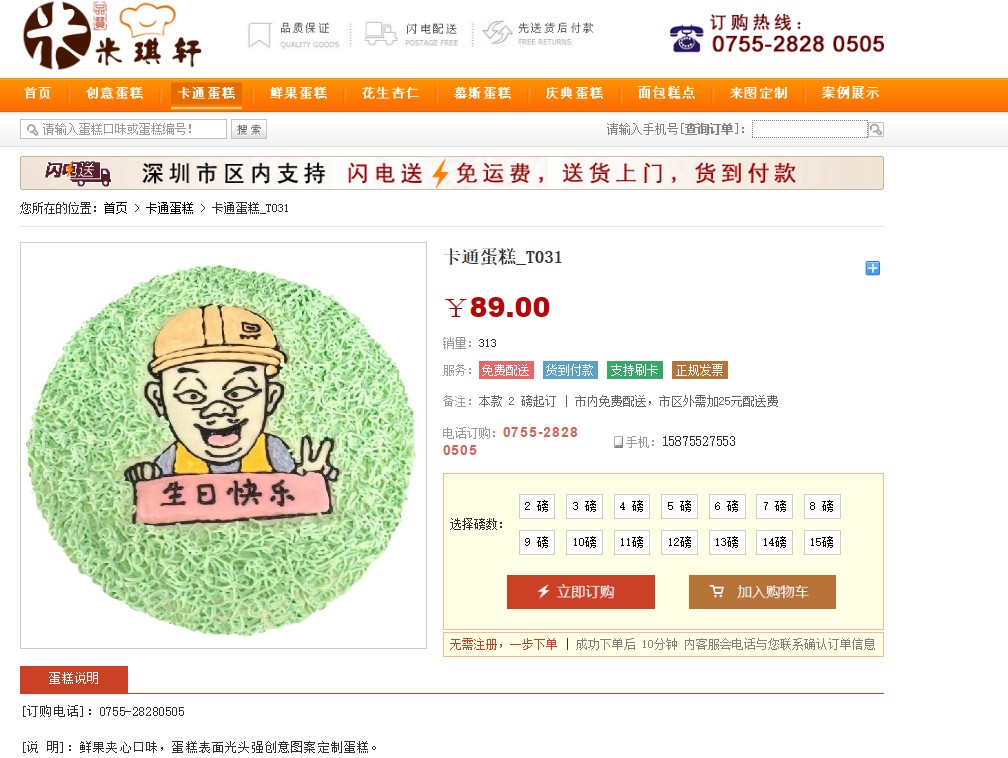Click the 闪电配送 delivery truck icon
The image size is (1008, 758).
381,33
